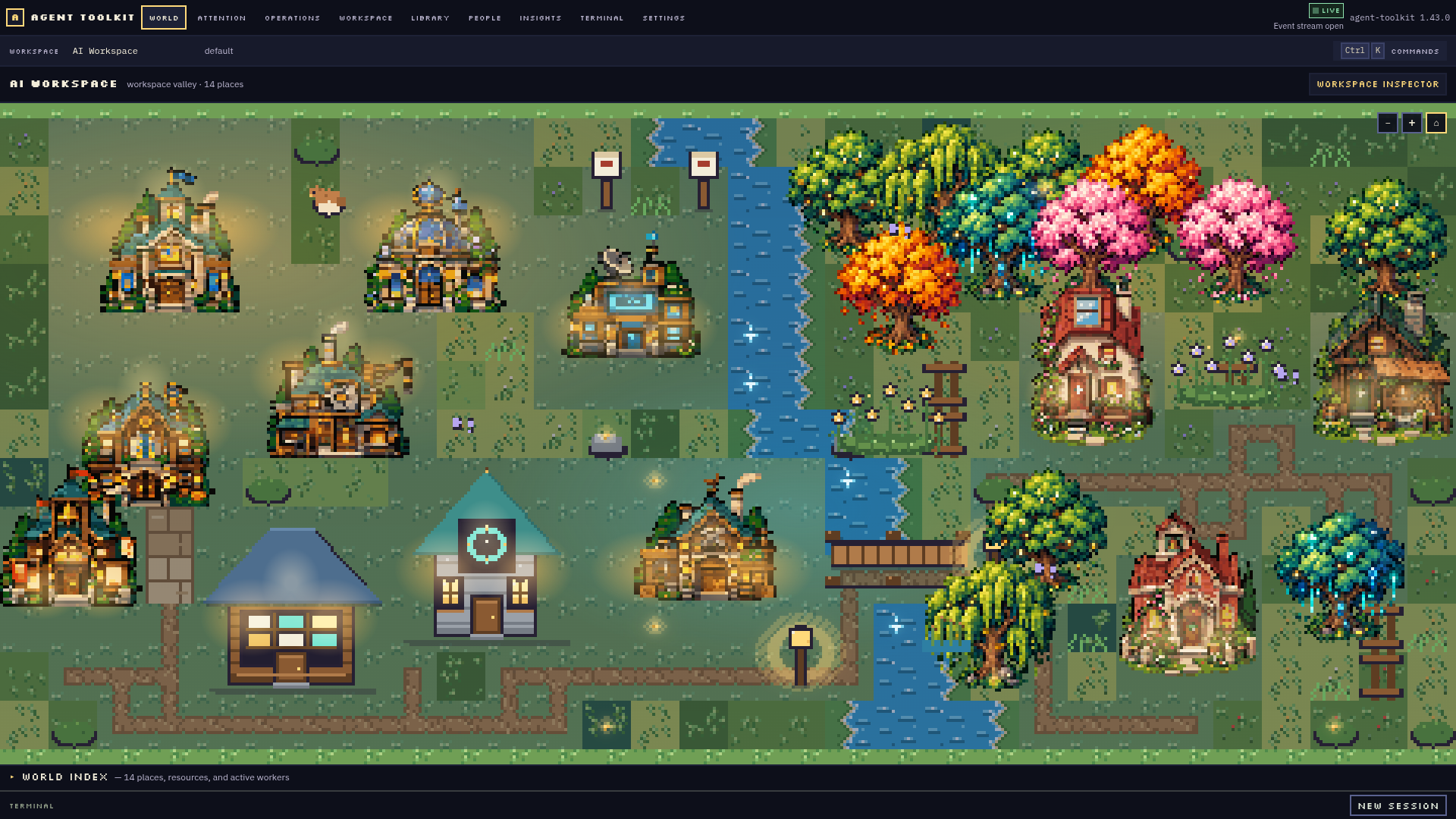Open the default profile dropdown

pyautogui.click(x=218, y=51)
